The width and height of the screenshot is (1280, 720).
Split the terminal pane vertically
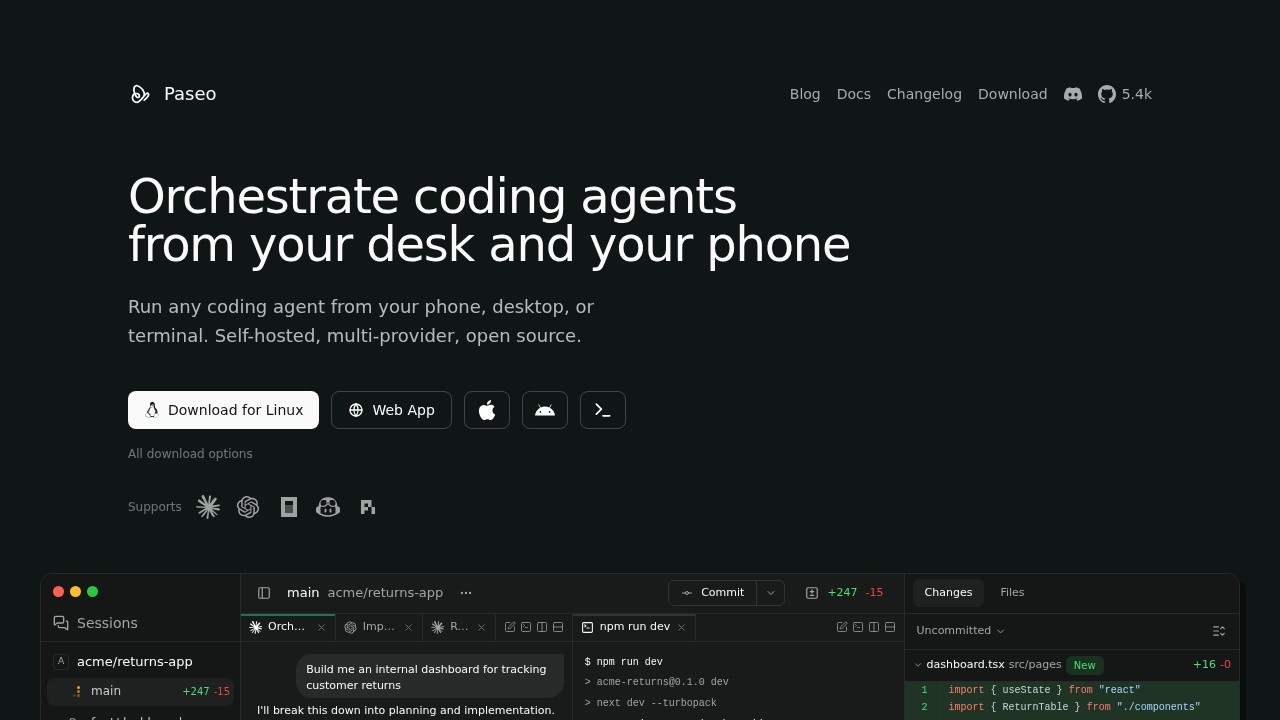pos(874,627)
